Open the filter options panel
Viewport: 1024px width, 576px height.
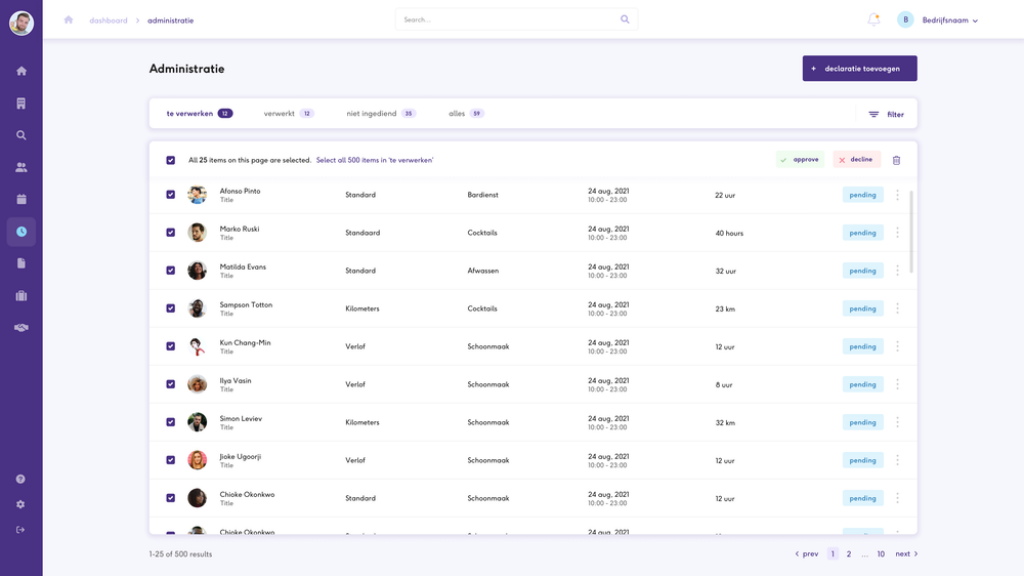point(885,114)
